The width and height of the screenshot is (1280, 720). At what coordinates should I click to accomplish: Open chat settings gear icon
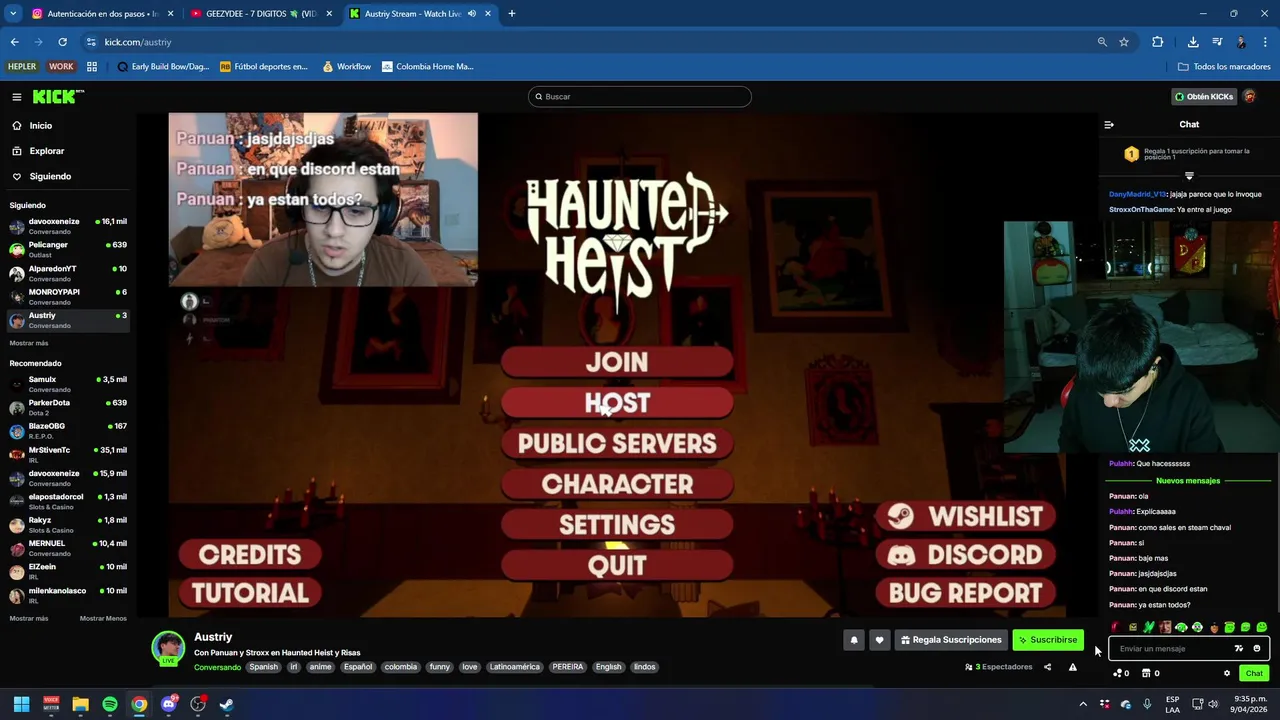(x=1227, y=673)
